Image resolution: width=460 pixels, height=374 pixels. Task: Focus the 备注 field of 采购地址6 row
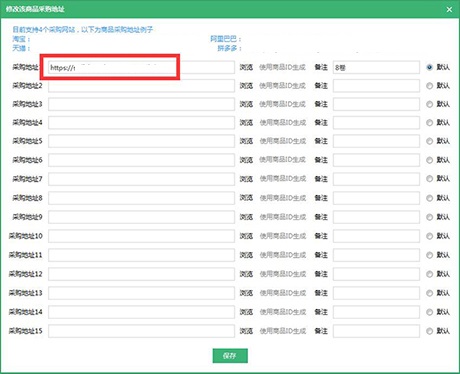tap(376, 160)
